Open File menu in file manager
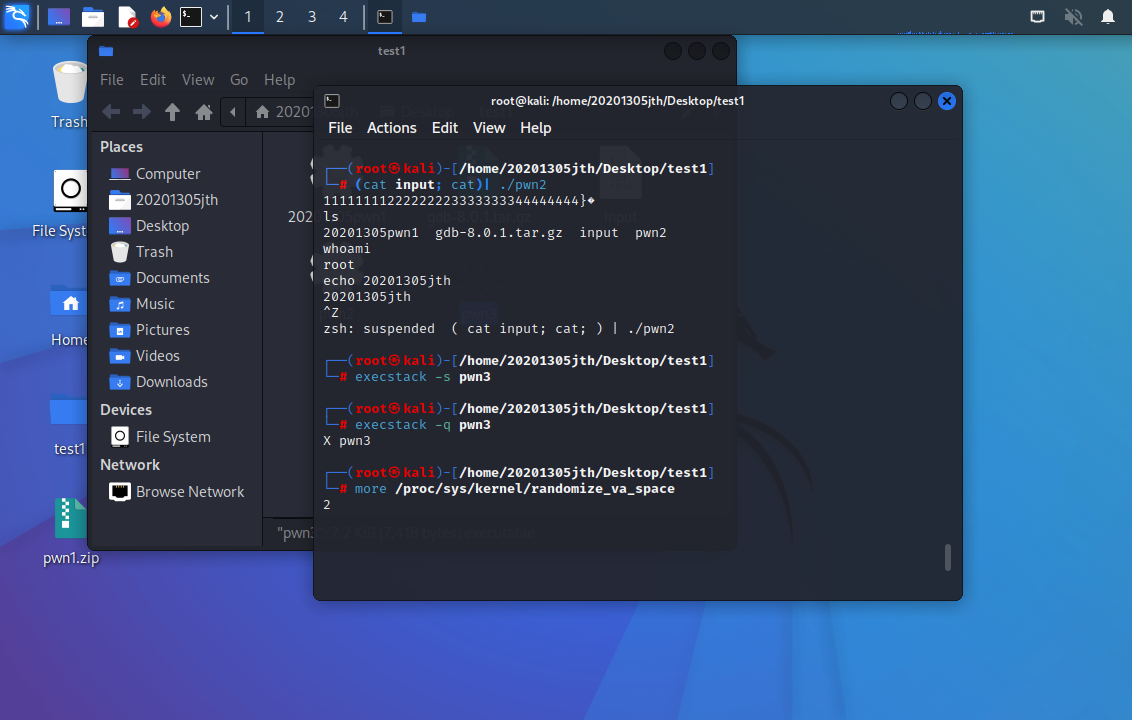 (111, 79)
